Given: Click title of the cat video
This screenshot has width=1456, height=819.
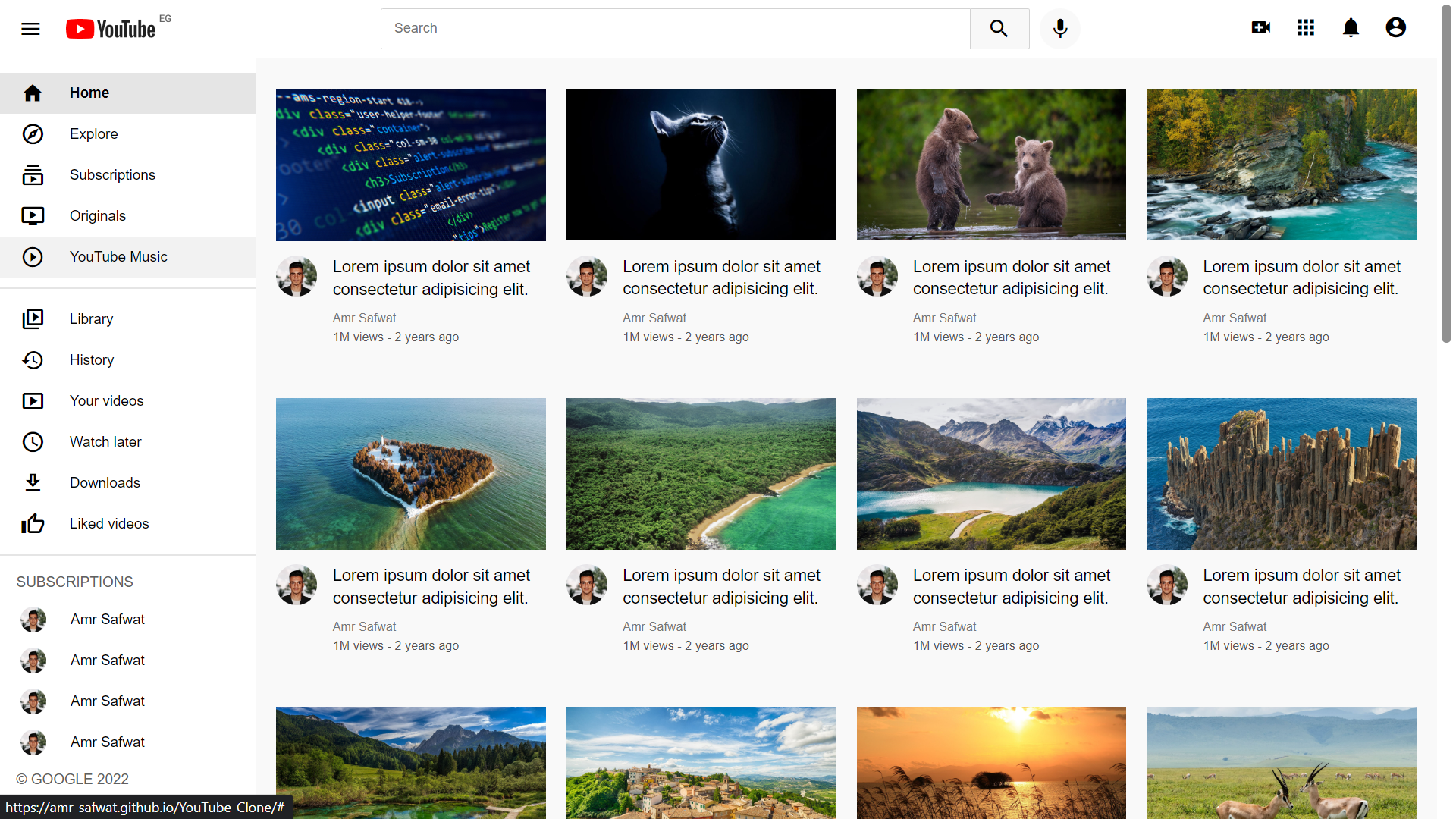Looking at the screenshot, I should pyautogui.click(x=721, y=278).
